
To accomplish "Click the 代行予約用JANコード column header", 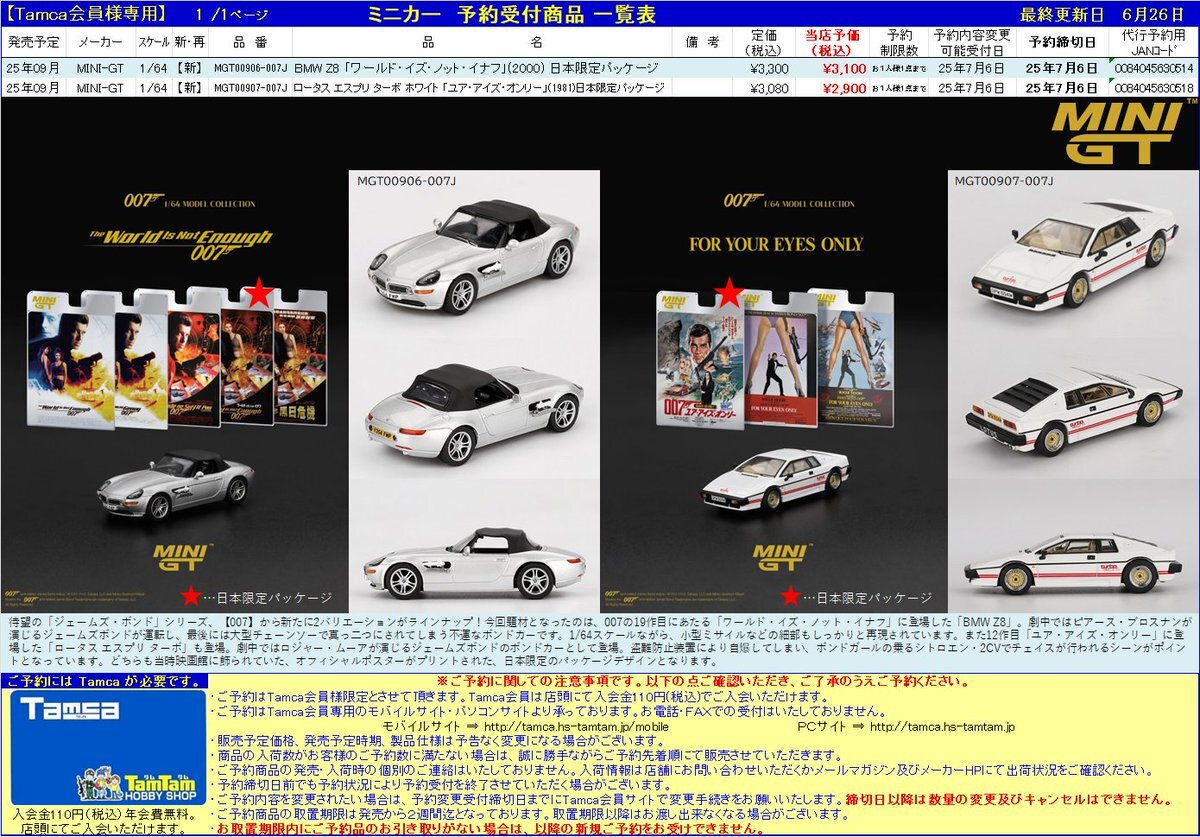I will pos(1153,43).
